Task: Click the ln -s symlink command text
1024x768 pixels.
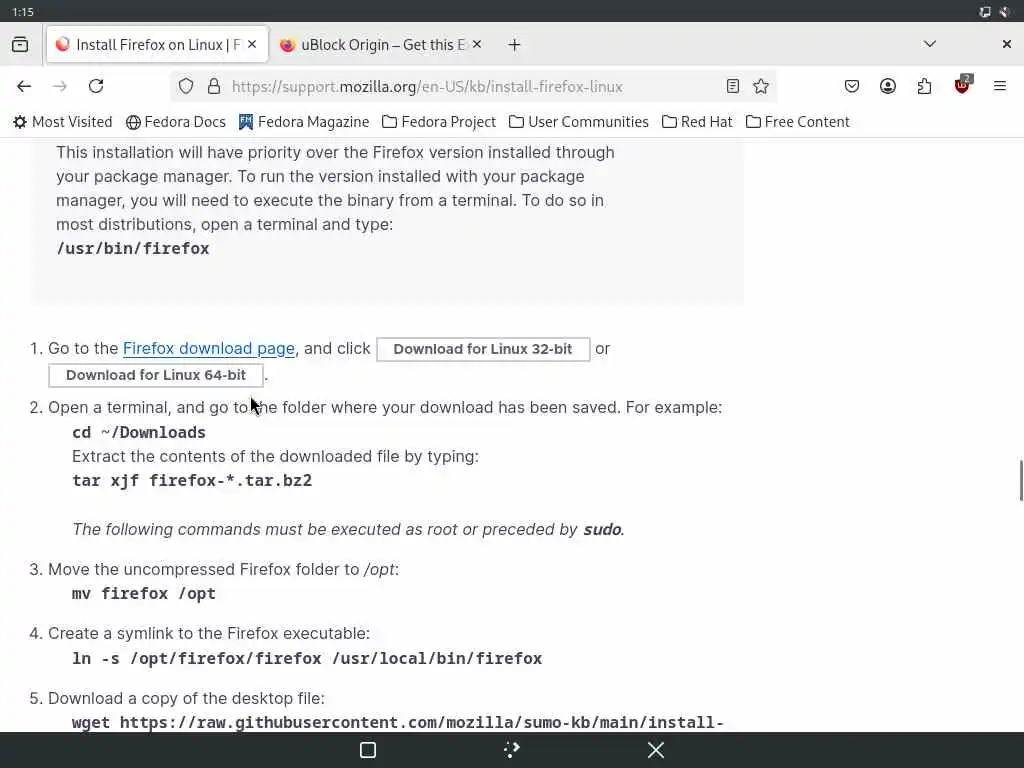Action: pos(307,658)
